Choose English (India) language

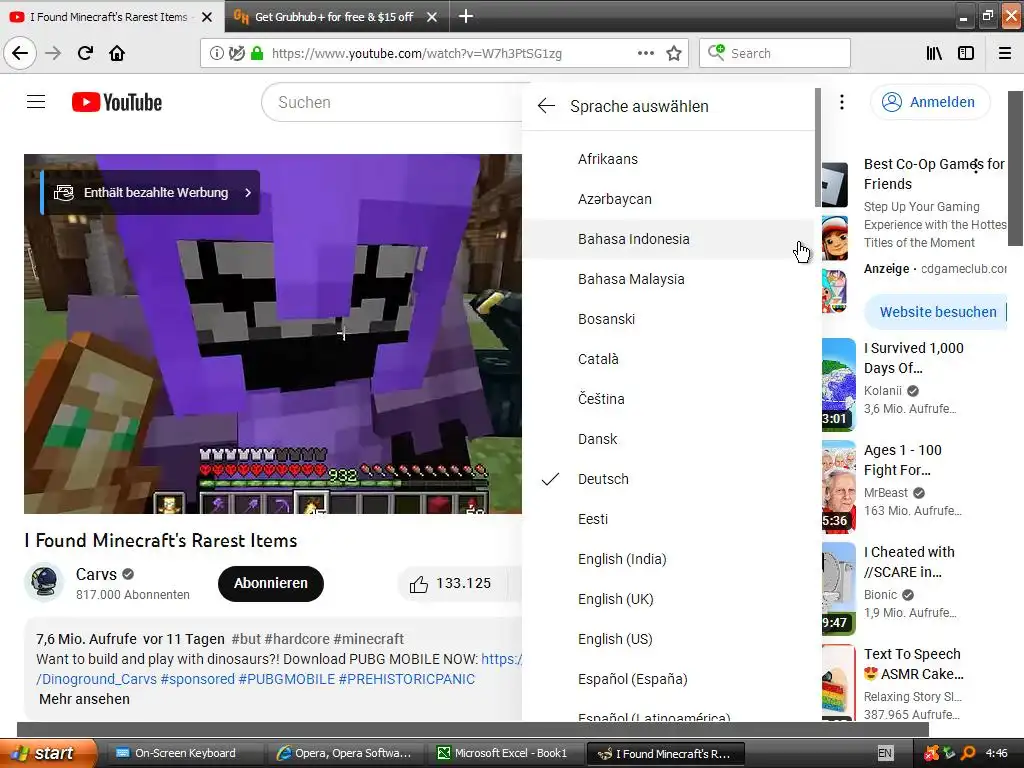[668, 559]
